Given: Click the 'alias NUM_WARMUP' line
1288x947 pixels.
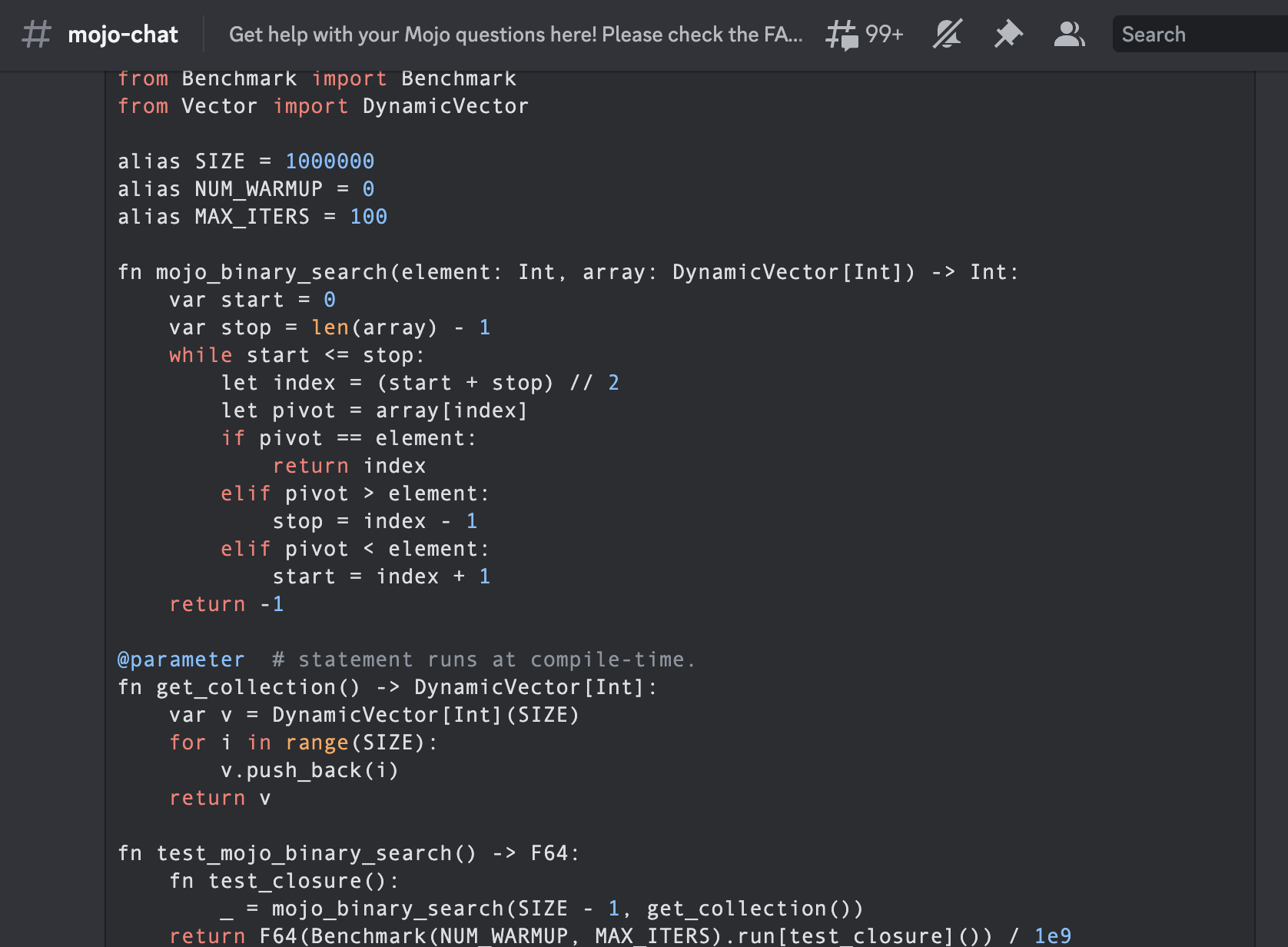Looking at the screenshot, I should point(246,189).
